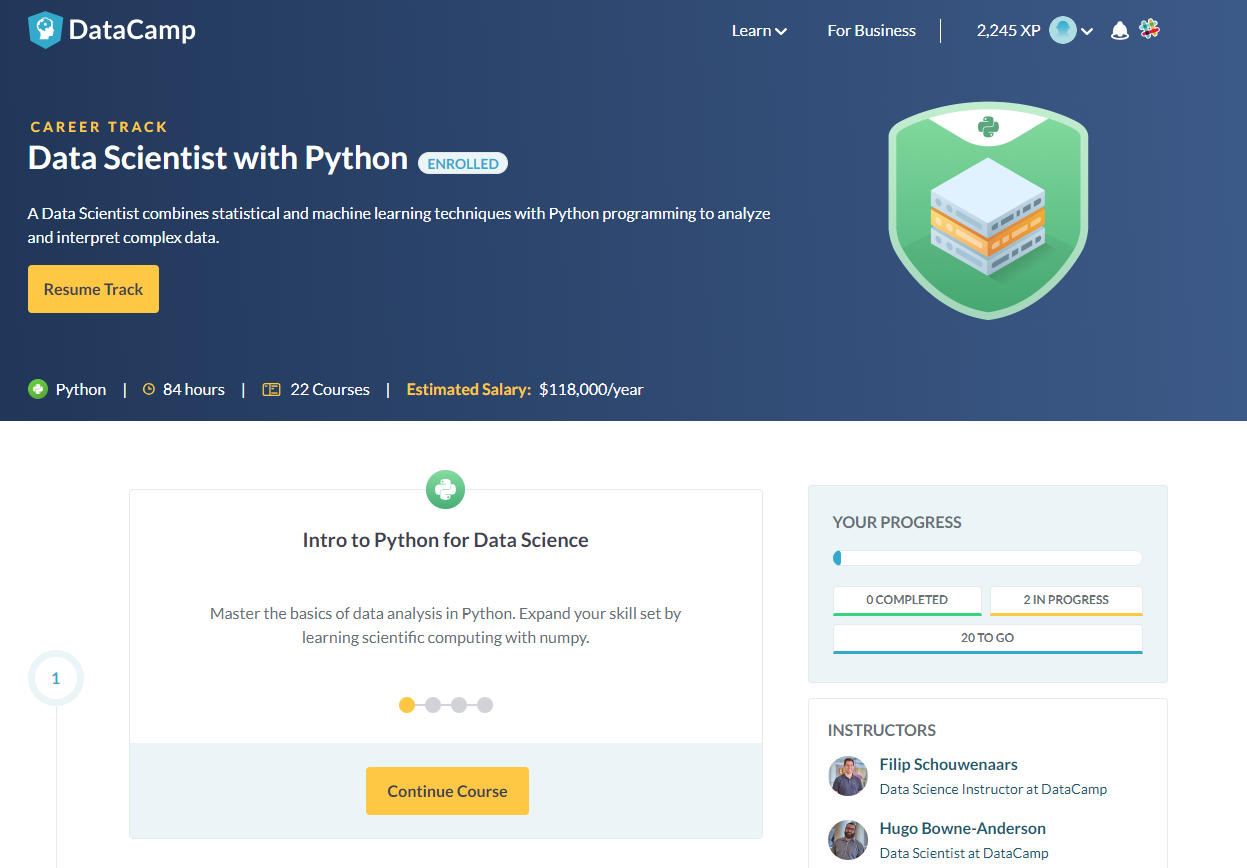This screenshot has width=1247, height=868.
Task: Click the courses icon beside 22 Courses
Action: (271, 390)
